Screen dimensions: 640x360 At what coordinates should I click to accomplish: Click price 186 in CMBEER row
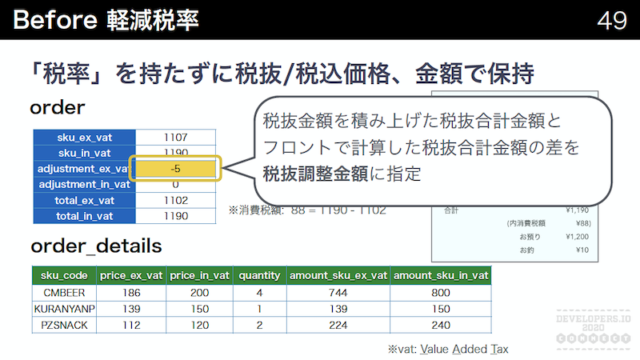(131, 293)
